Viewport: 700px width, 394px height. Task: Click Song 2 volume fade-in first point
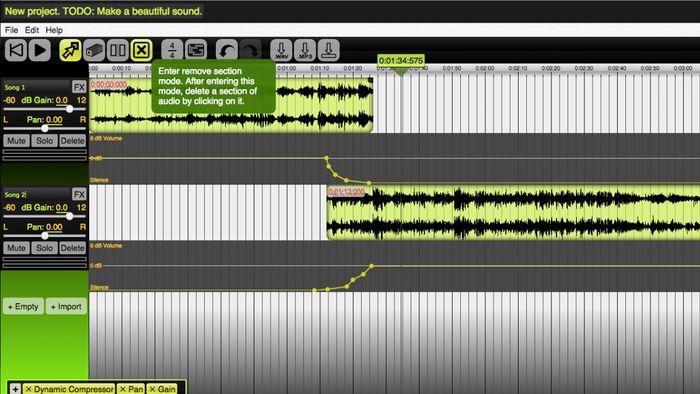pyautogui.click(x=314, y=290)
